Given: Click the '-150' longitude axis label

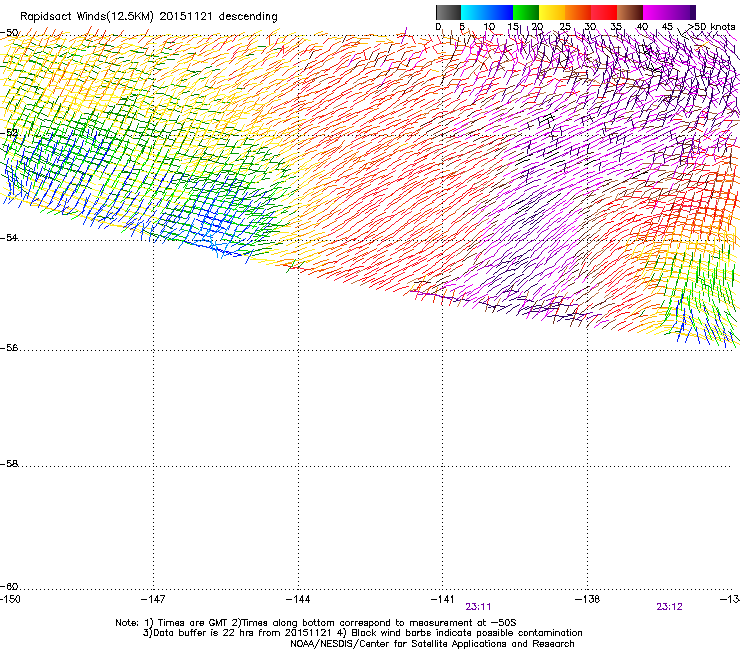Looking at the screenshot, I should click(x=10, y=599).
